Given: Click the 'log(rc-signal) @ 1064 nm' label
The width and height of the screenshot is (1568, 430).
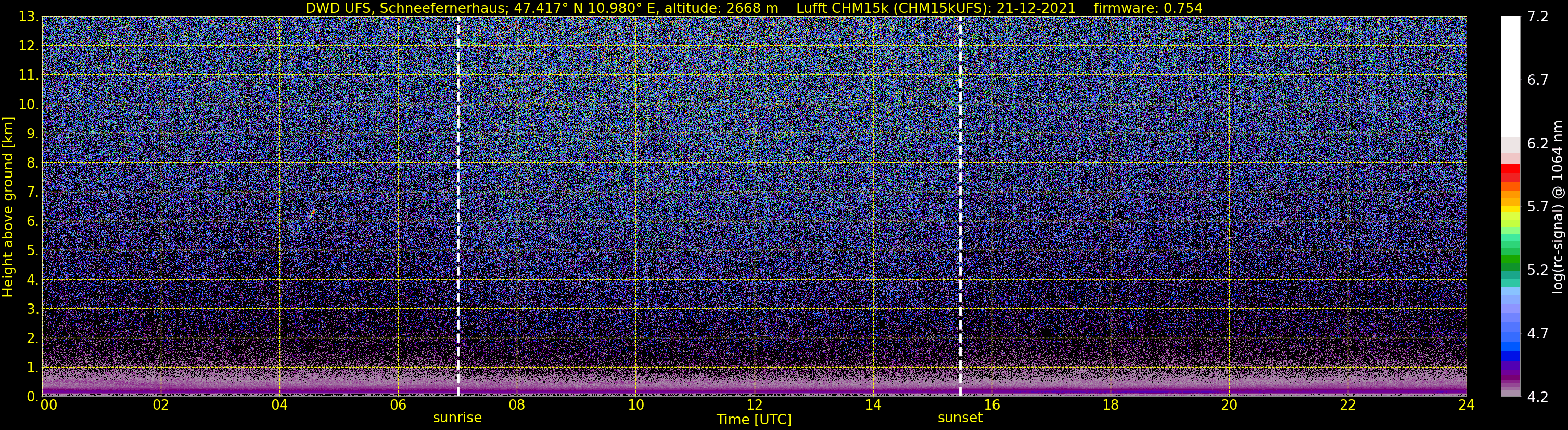Looking at the screenshot, I should pos(1558,207).
